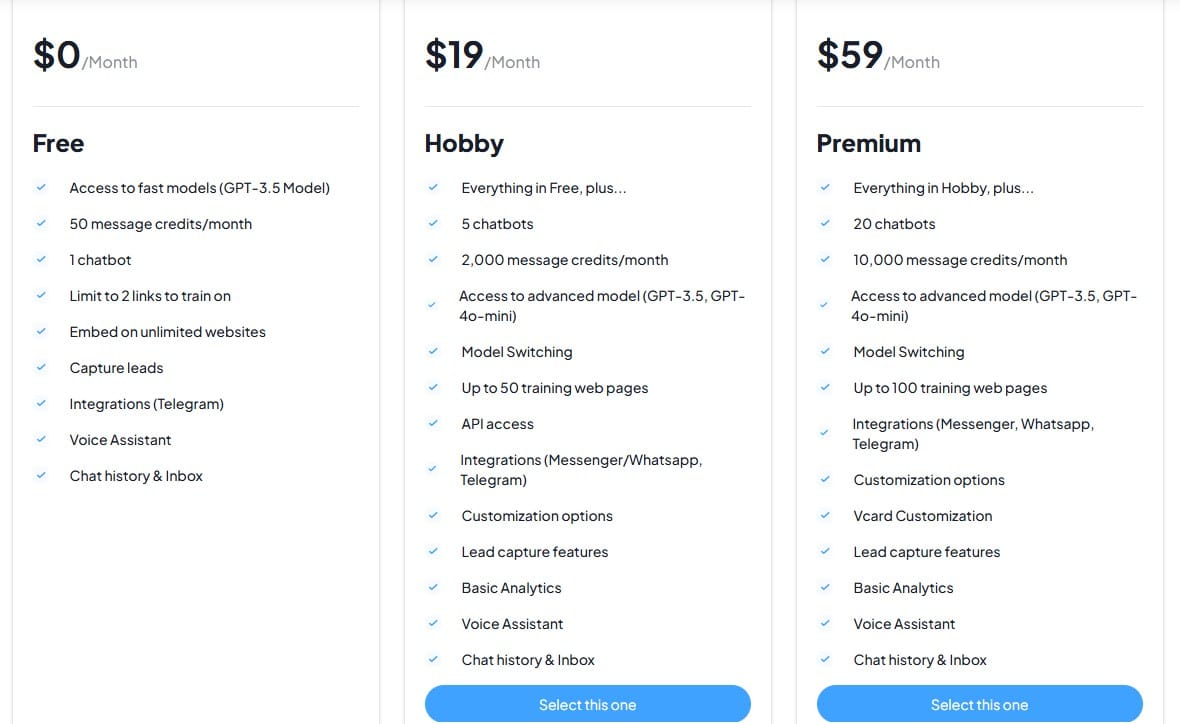Click the checkmark beside Access to fast models
Screen dimensions: 1180x724
click(41, 188)
